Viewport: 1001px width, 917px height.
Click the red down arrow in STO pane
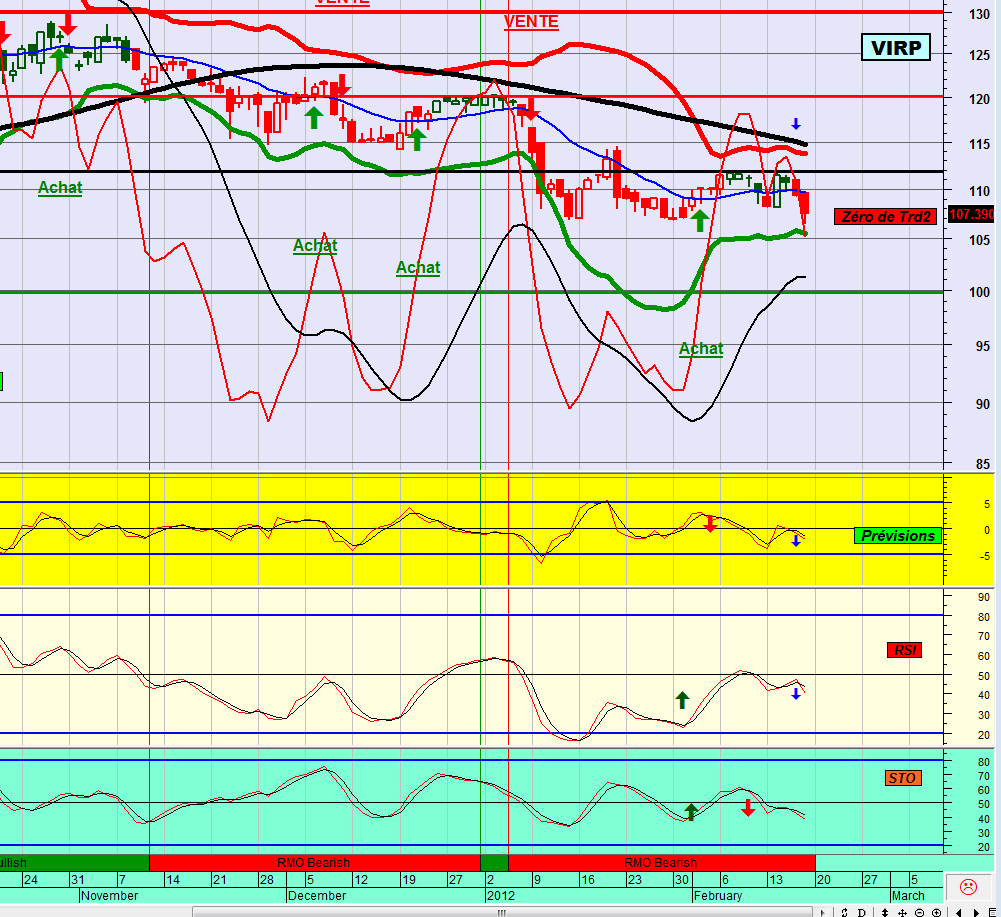pyautogui.click(x=748, y=808)
